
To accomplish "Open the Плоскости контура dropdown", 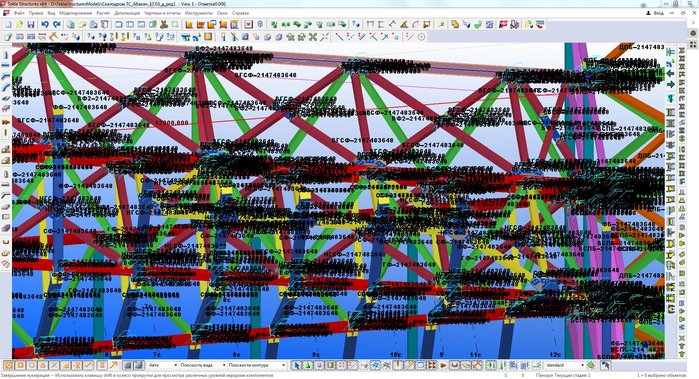I will click(256, 365).
